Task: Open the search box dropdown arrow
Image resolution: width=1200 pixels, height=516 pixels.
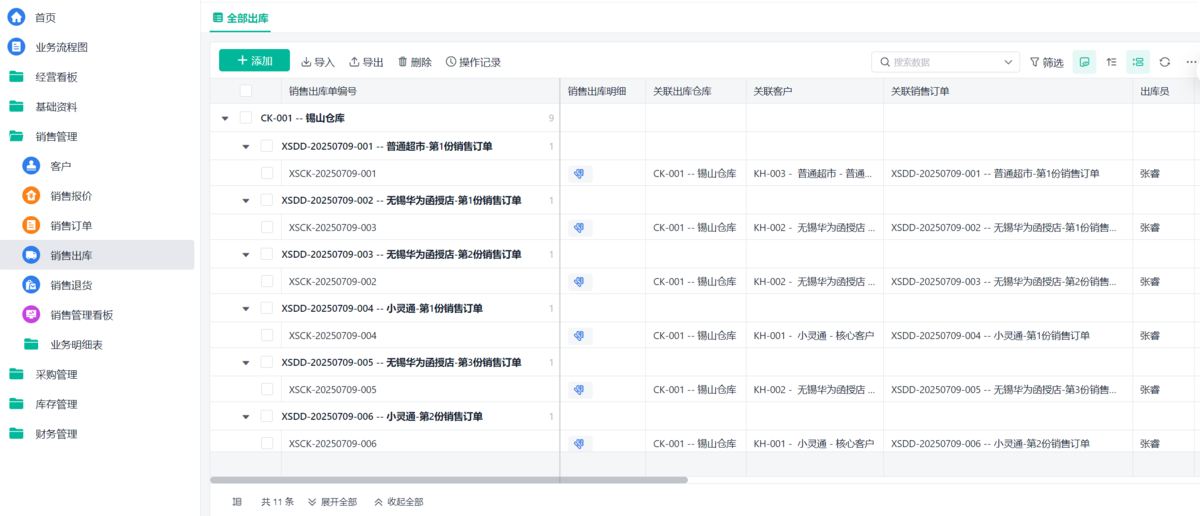Action: pyautogui.click(x=1007, y=62)
